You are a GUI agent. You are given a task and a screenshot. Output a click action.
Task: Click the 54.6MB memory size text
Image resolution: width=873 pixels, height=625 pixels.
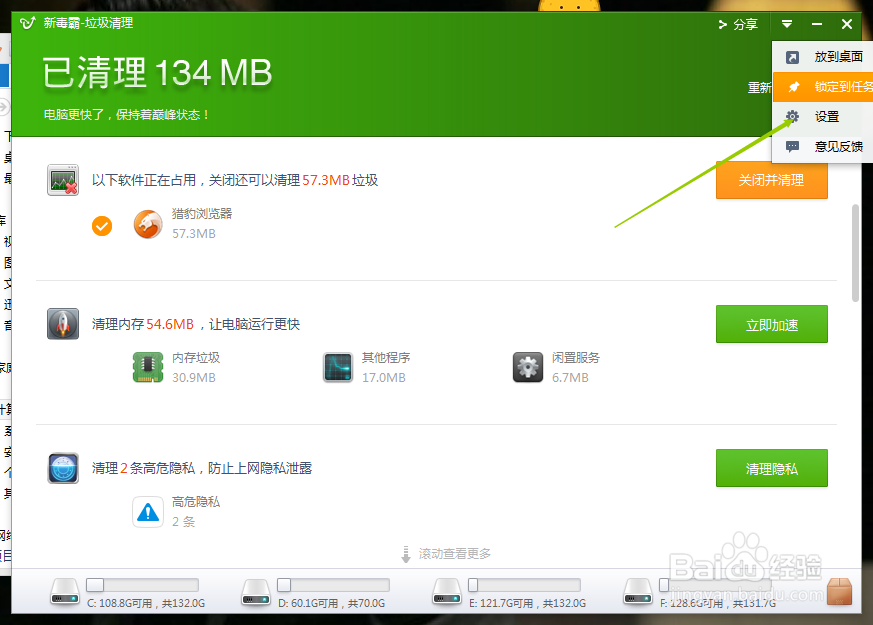pyautogui.click(x=170, y=324)
